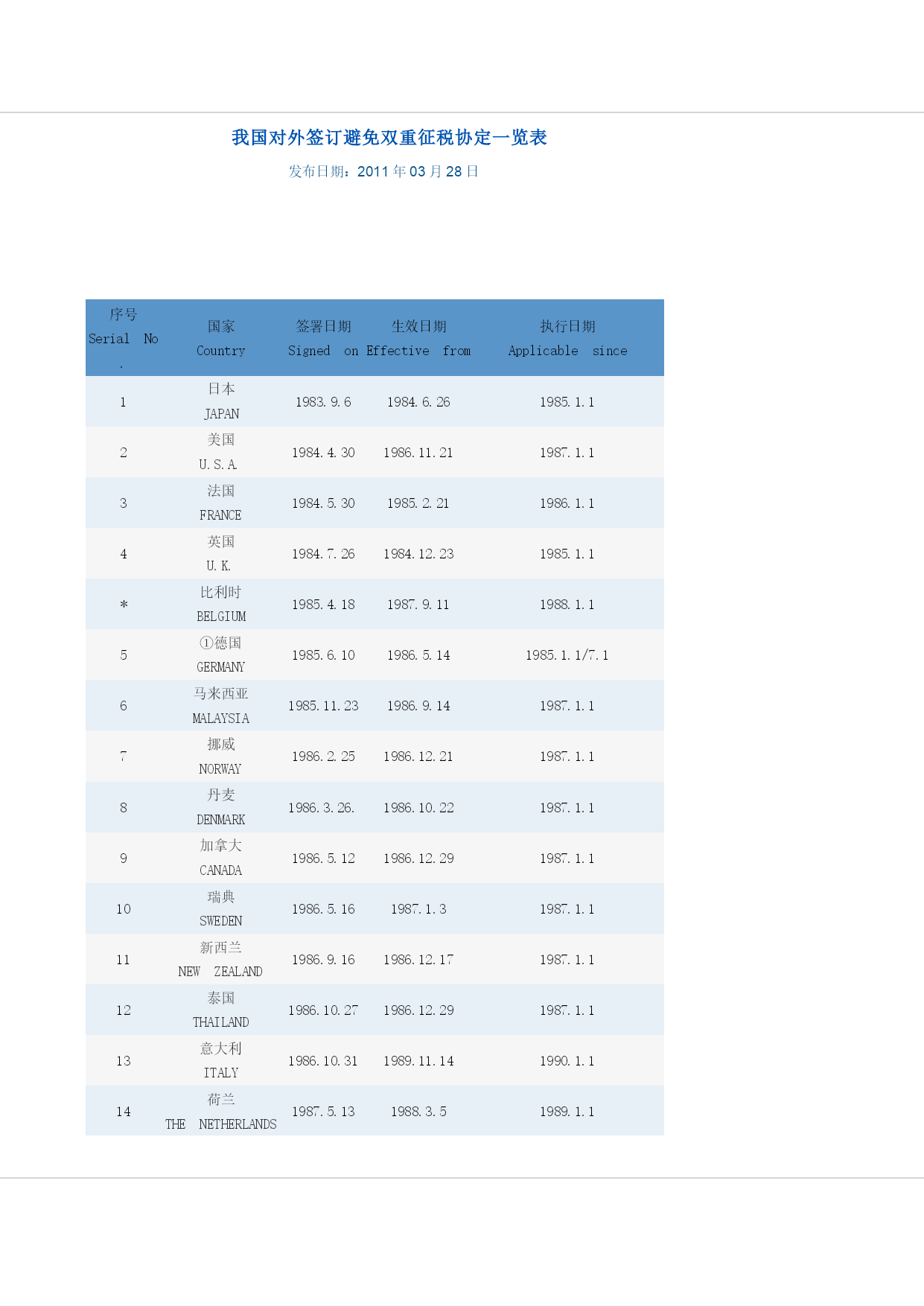
Task: Click the SWEDEN effective date 1987.1.3
Action: (x=418, y=909)
